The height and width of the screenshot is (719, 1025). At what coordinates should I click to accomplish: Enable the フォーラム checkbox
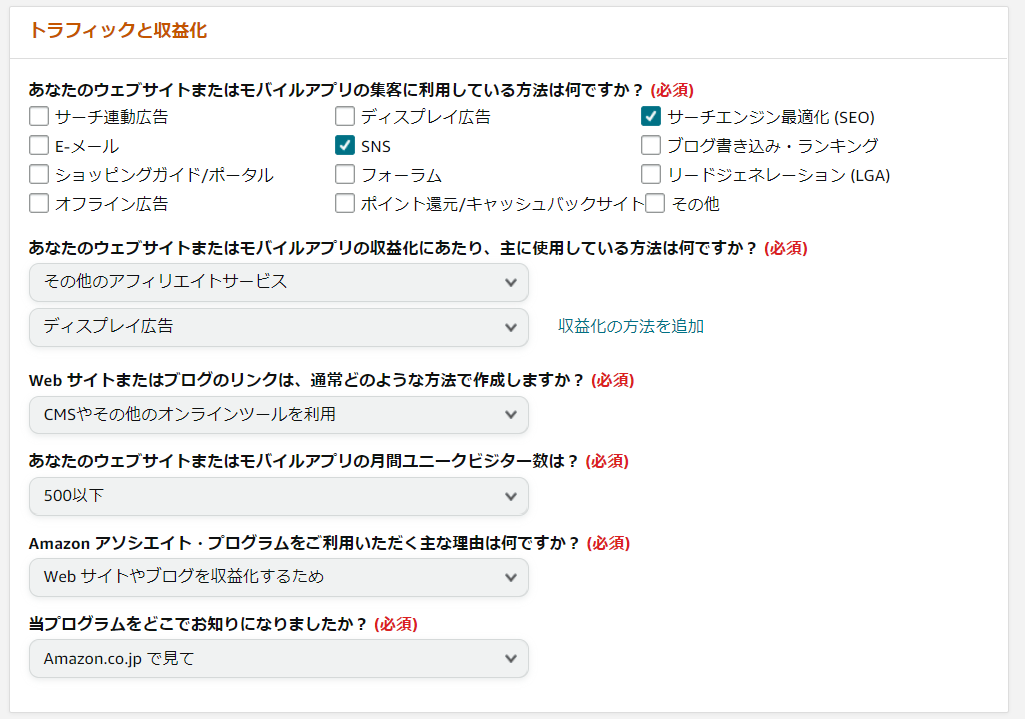[345, 175]
